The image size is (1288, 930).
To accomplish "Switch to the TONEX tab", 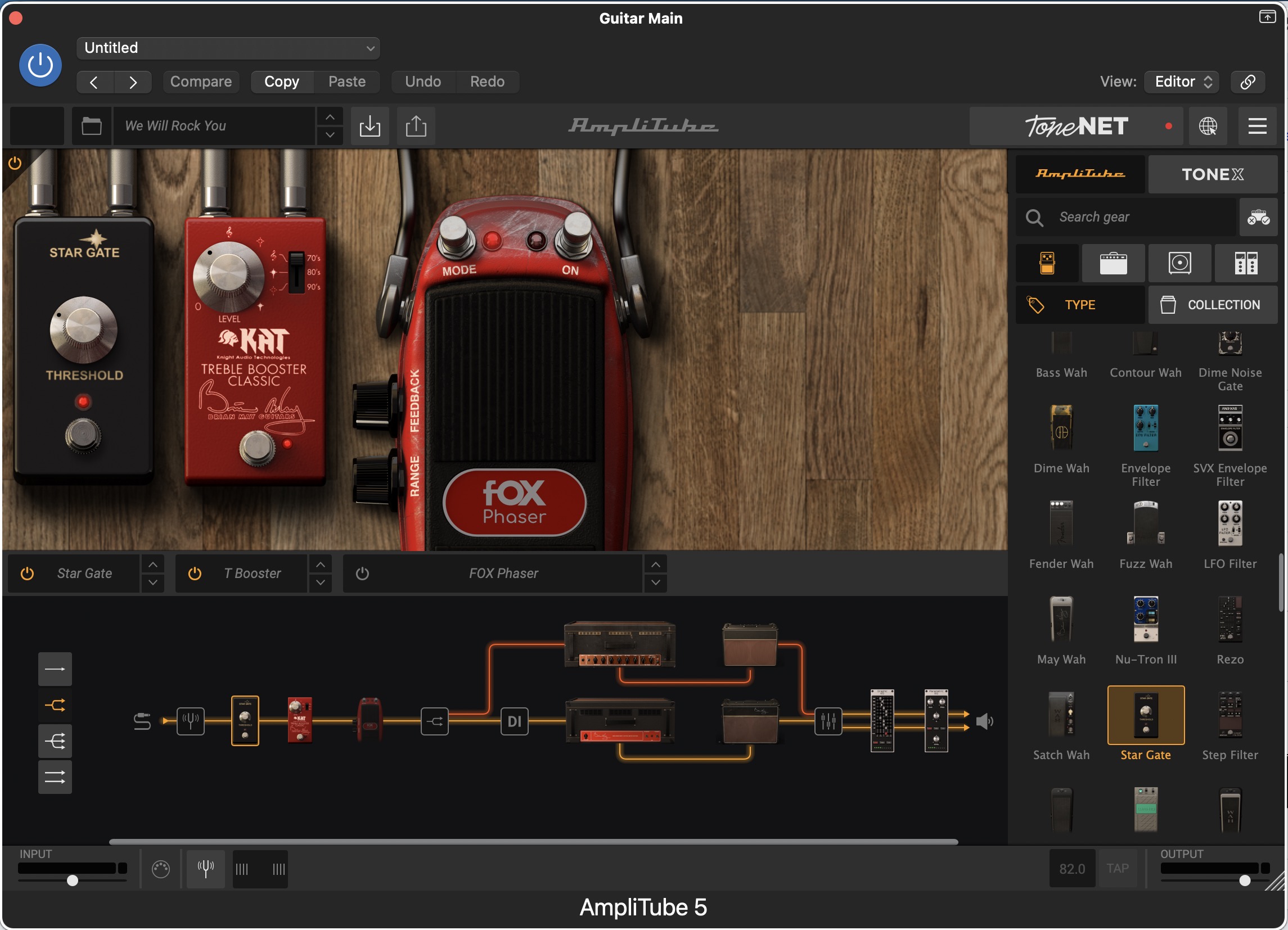I will [1213, 174].
